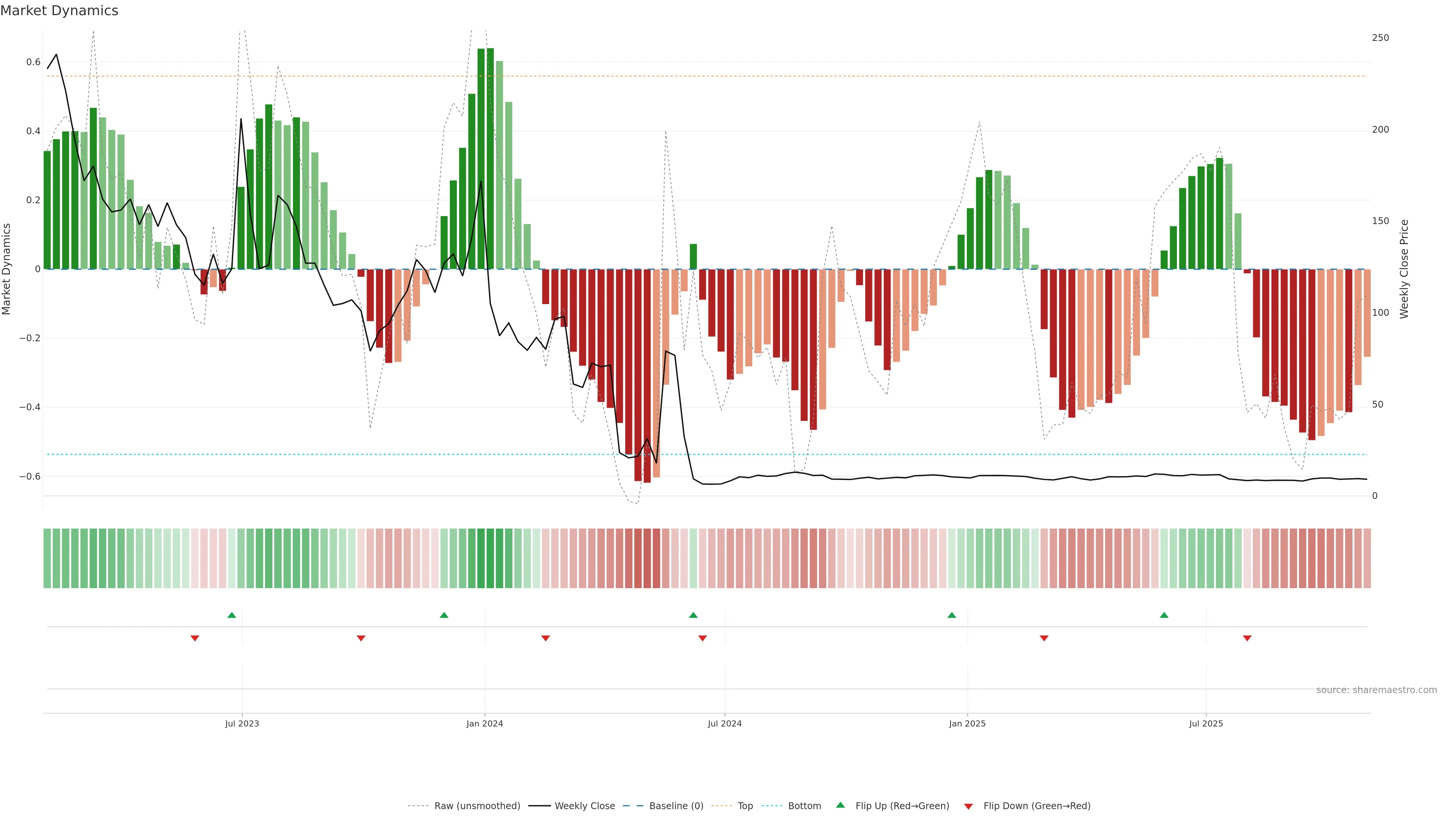This screenshot has width=1456, height=819.
Task: Click the Jan 2024 x-axis label
Action: click(x=485, y=723)
